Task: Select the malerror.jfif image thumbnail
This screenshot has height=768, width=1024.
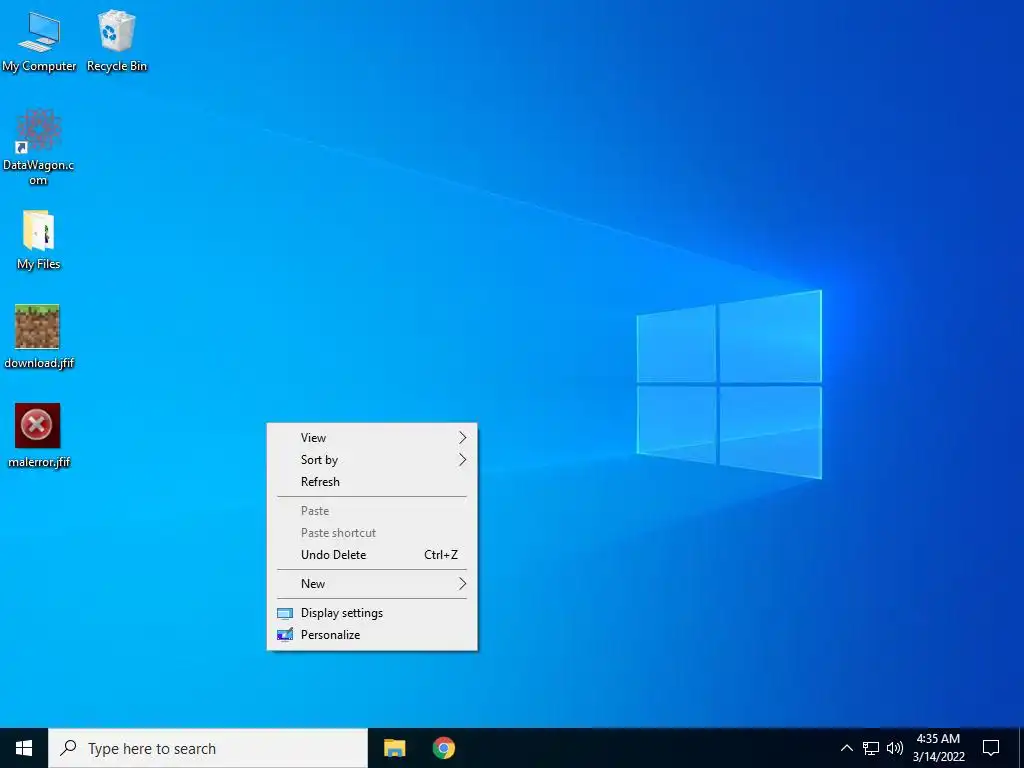Action: tap(38, 436)
